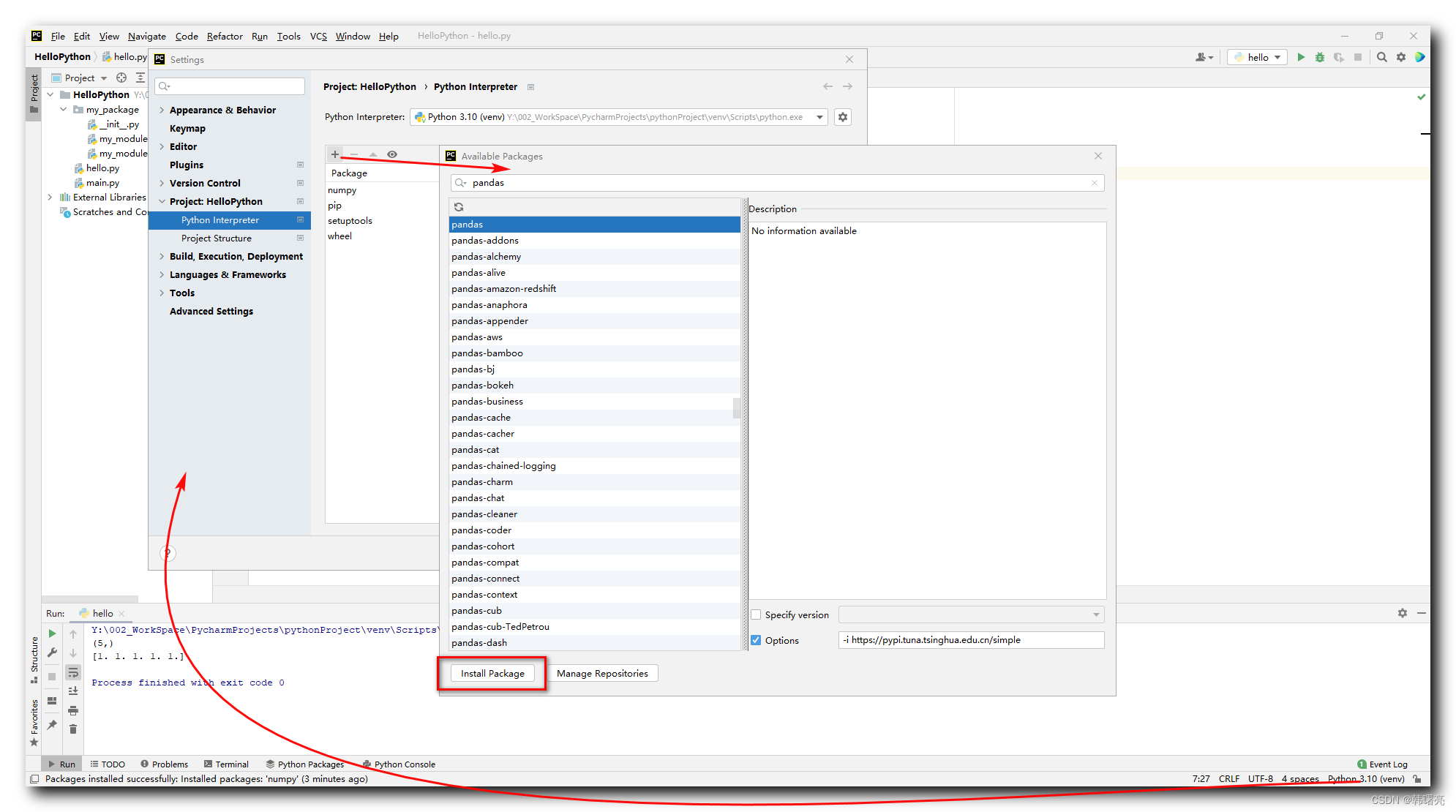Image resolution: width=1456 pixels, height=812 pixels.
Task: Click the forward navigation arrow in Settings
Action: coord(848,86)
